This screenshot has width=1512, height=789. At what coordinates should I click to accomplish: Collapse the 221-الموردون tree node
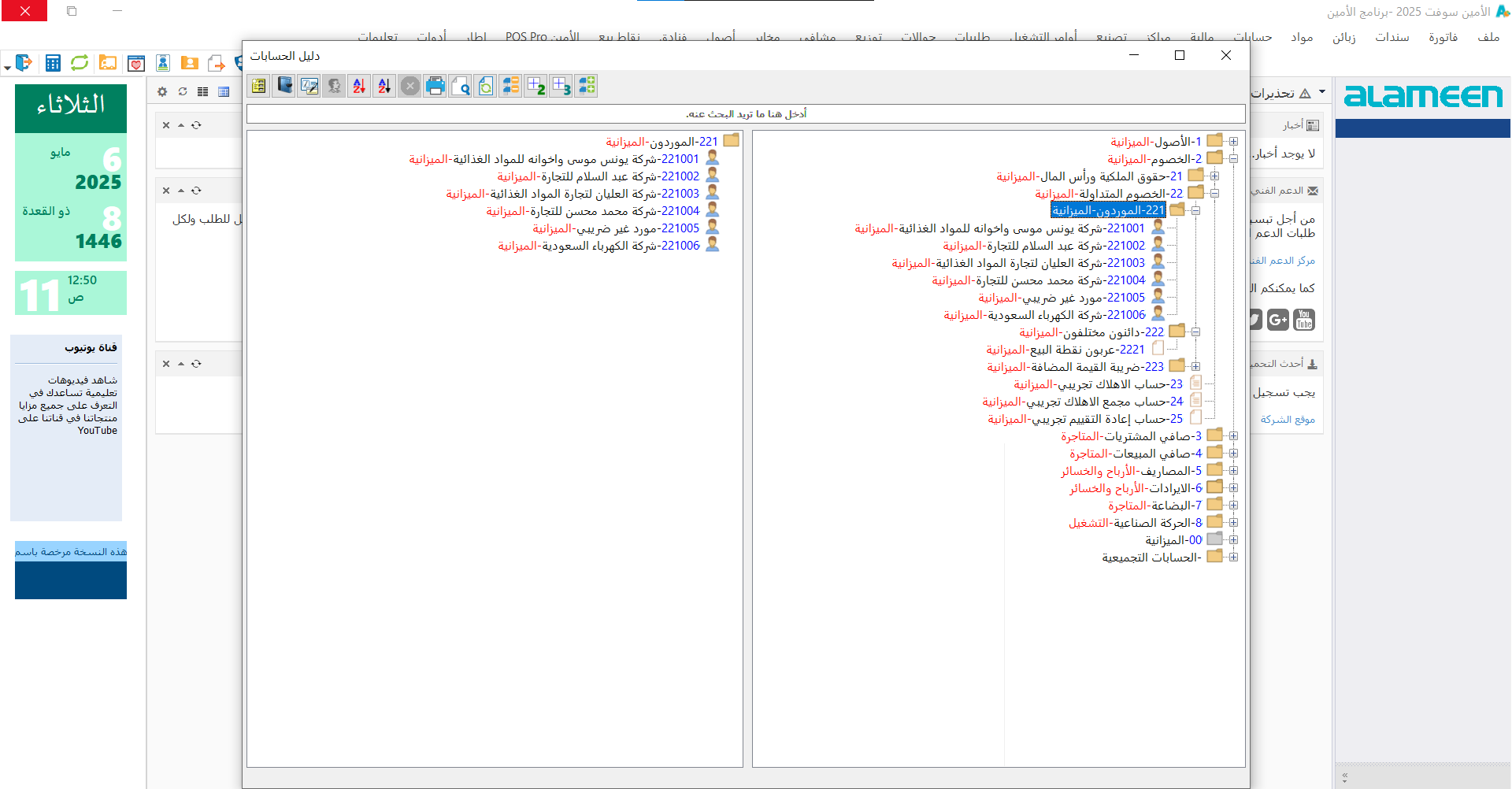click(1195, 211)
